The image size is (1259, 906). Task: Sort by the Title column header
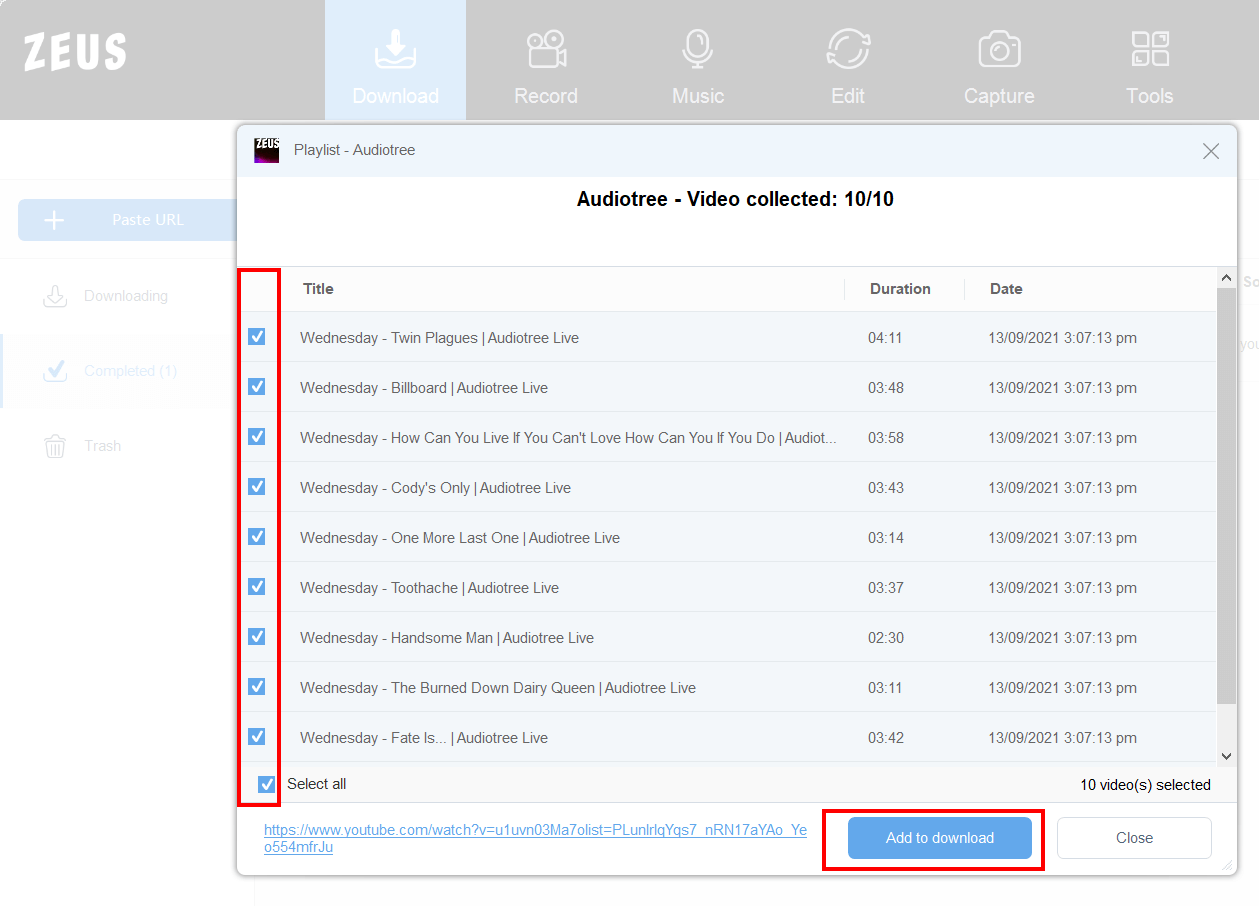click(x=318, y=289)
